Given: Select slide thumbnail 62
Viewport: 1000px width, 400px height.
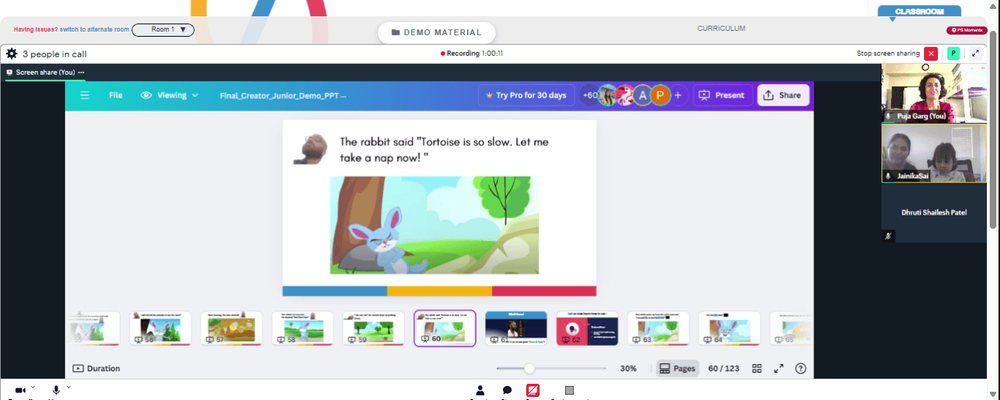Looking at the screenshot, I should (x=587, y=329).
